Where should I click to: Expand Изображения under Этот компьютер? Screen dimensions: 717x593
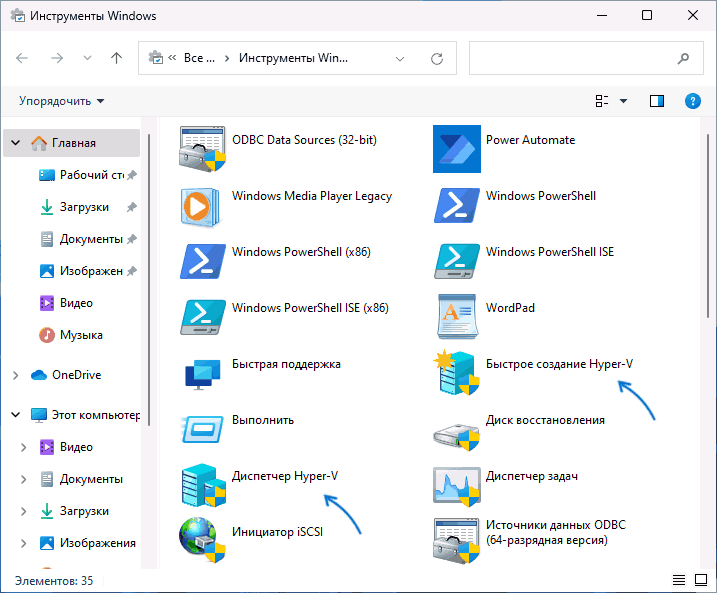click(x=23, y=543)
